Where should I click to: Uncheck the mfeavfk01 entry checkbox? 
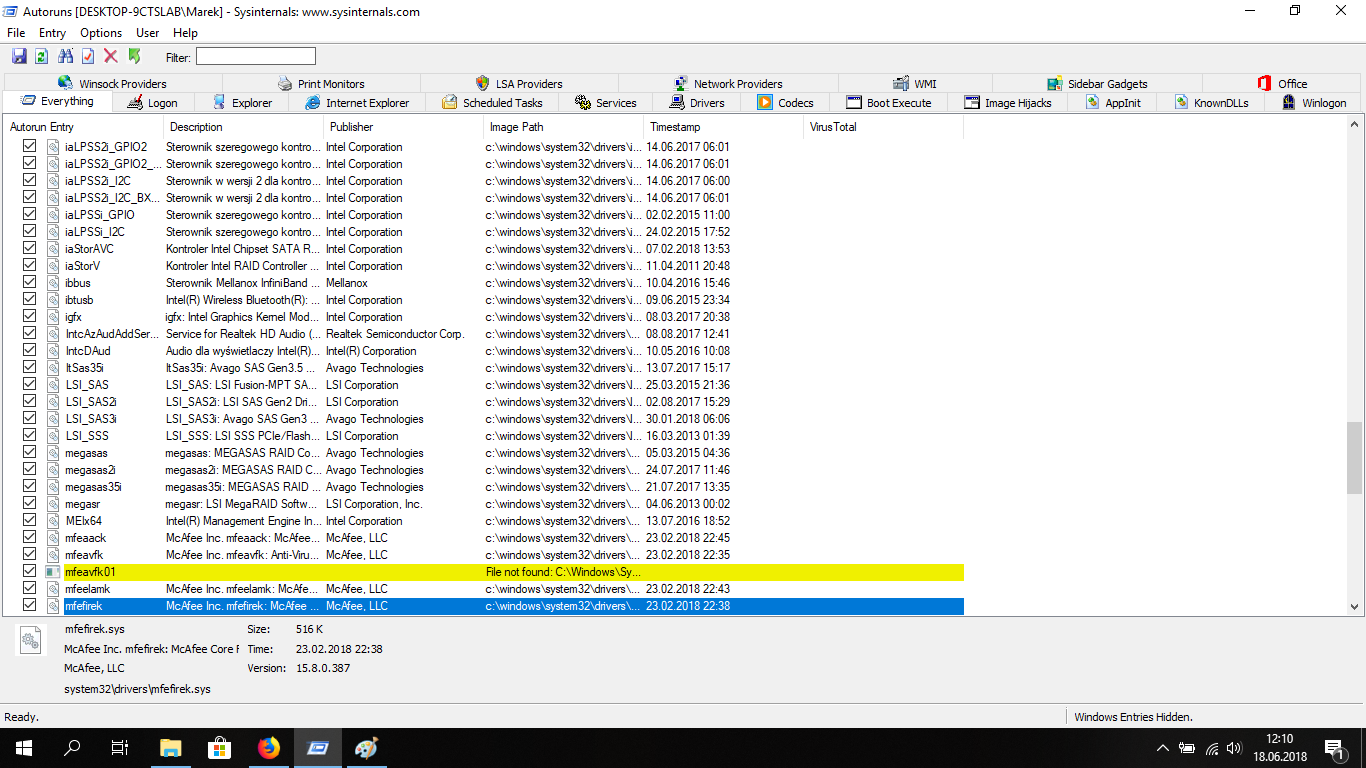coord(29,571)
